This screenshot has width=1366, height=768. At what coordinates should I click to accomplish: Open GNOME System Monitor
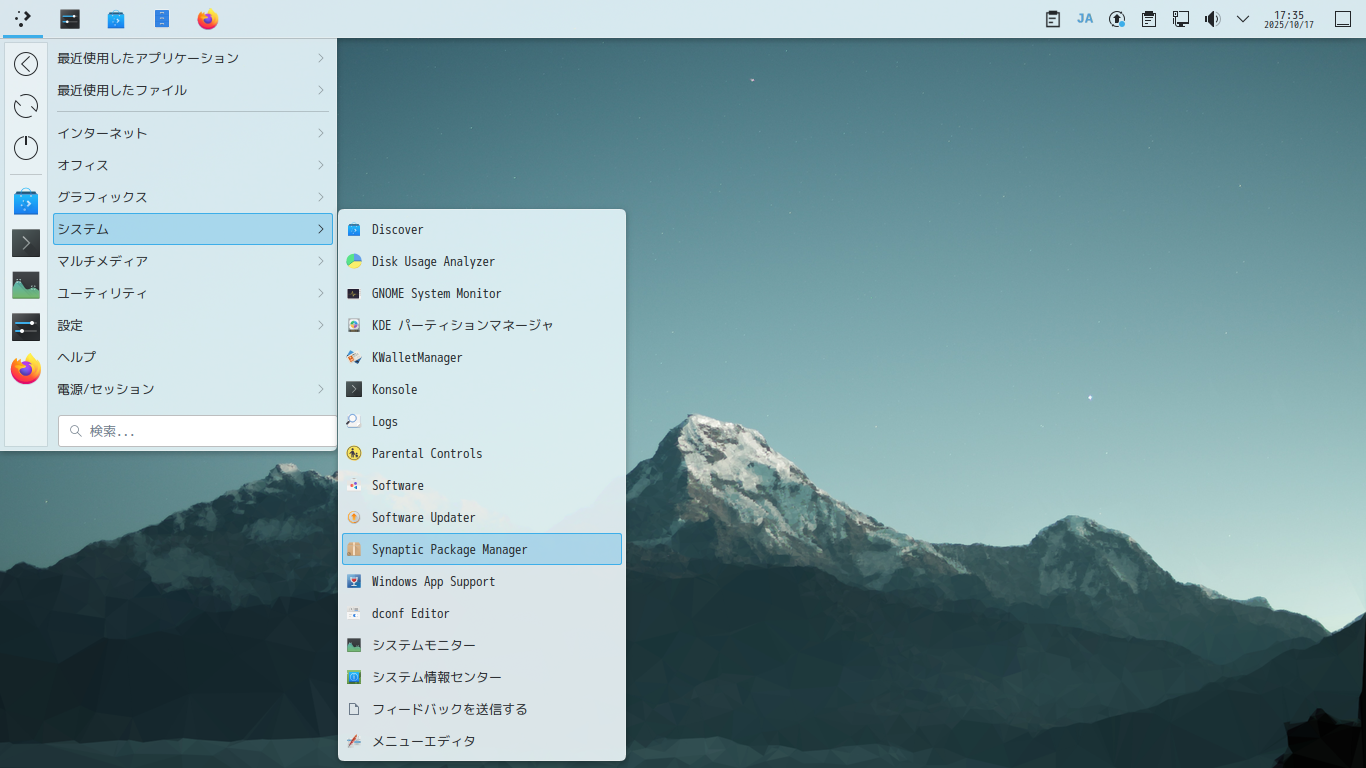point(482,294)
